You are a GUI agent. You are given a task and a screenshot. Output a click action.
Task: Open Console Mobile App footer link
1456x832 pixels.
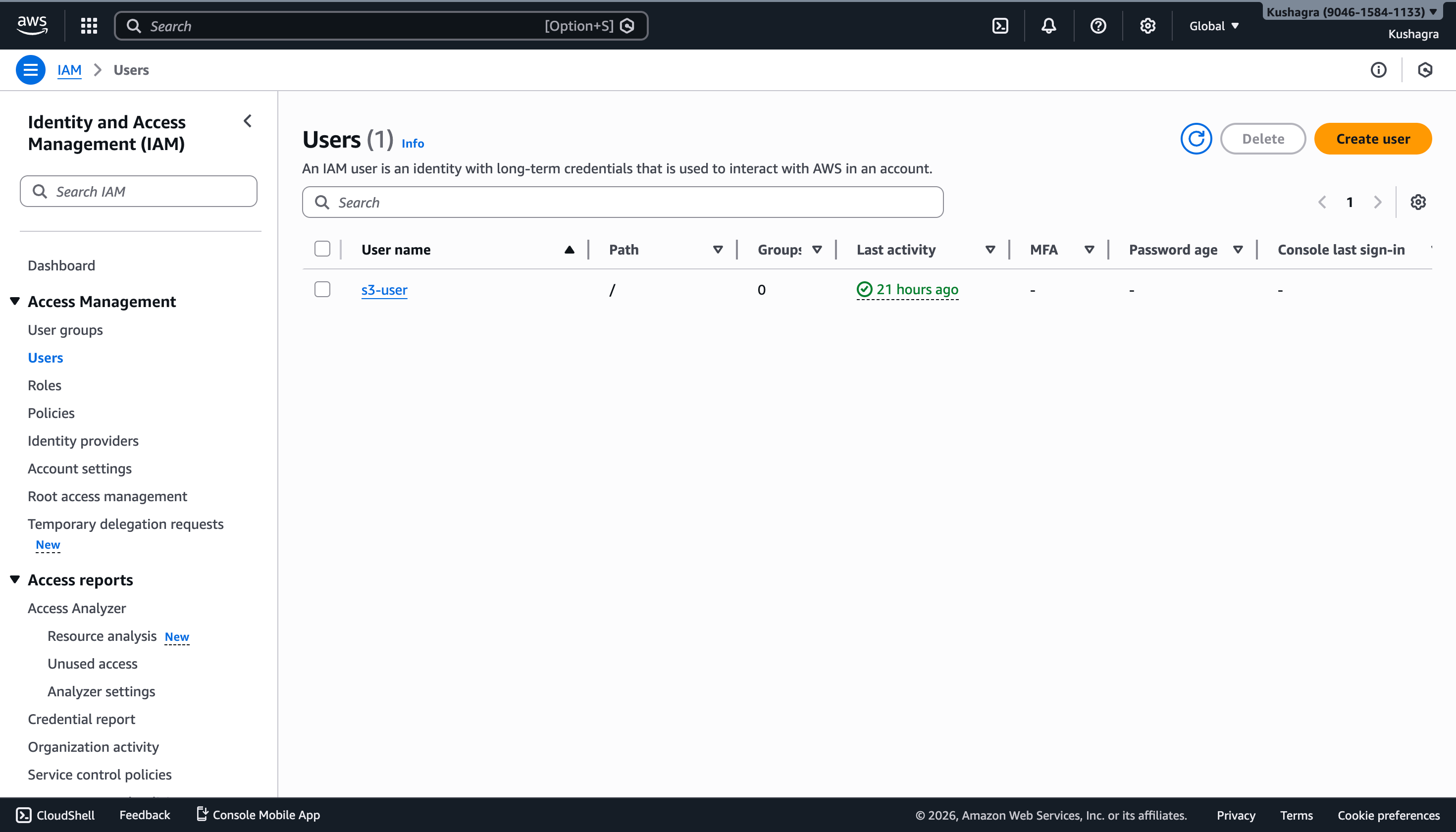258,816
